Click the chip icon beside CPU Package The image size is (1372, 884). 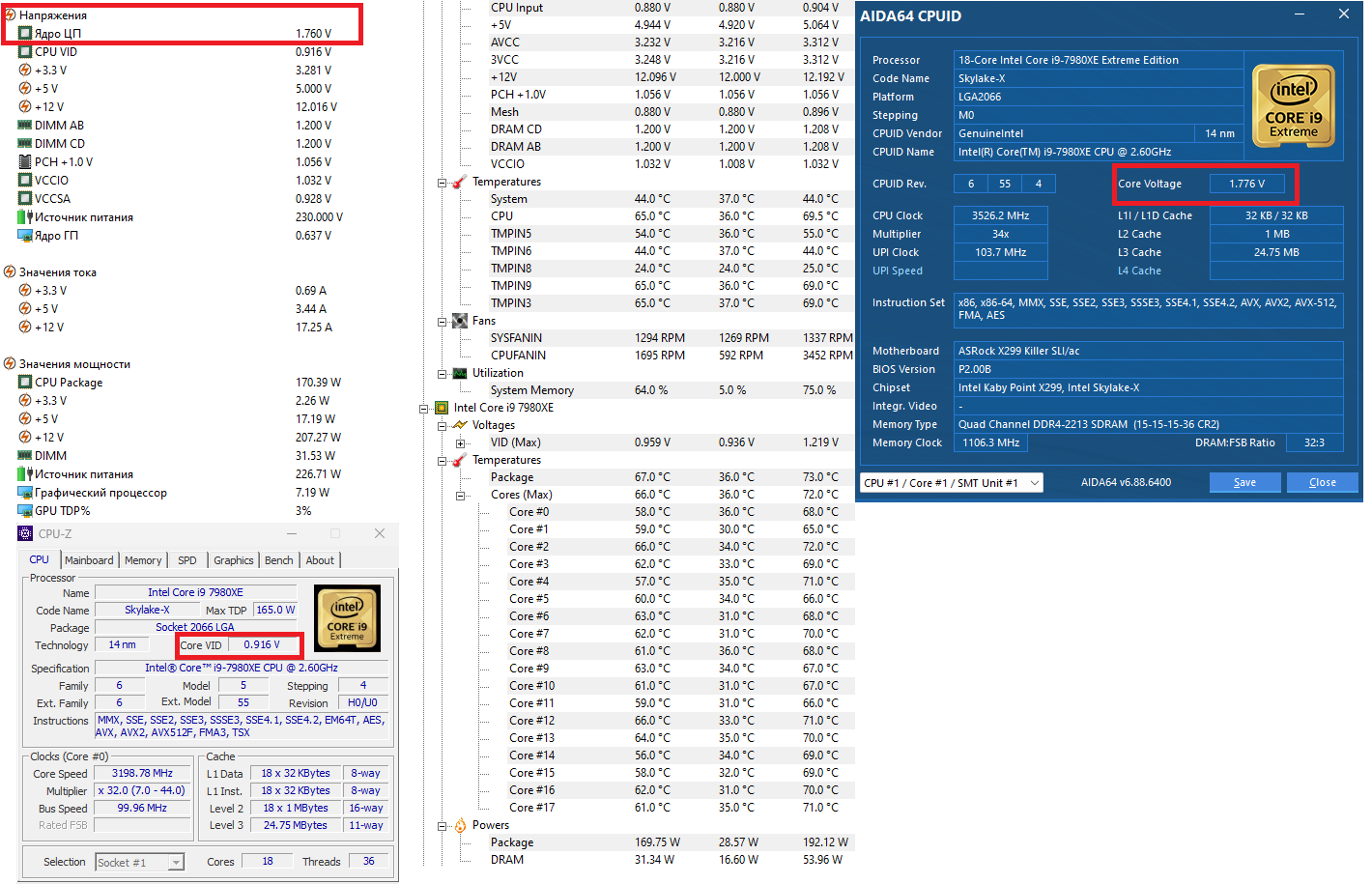coord(25,382)
